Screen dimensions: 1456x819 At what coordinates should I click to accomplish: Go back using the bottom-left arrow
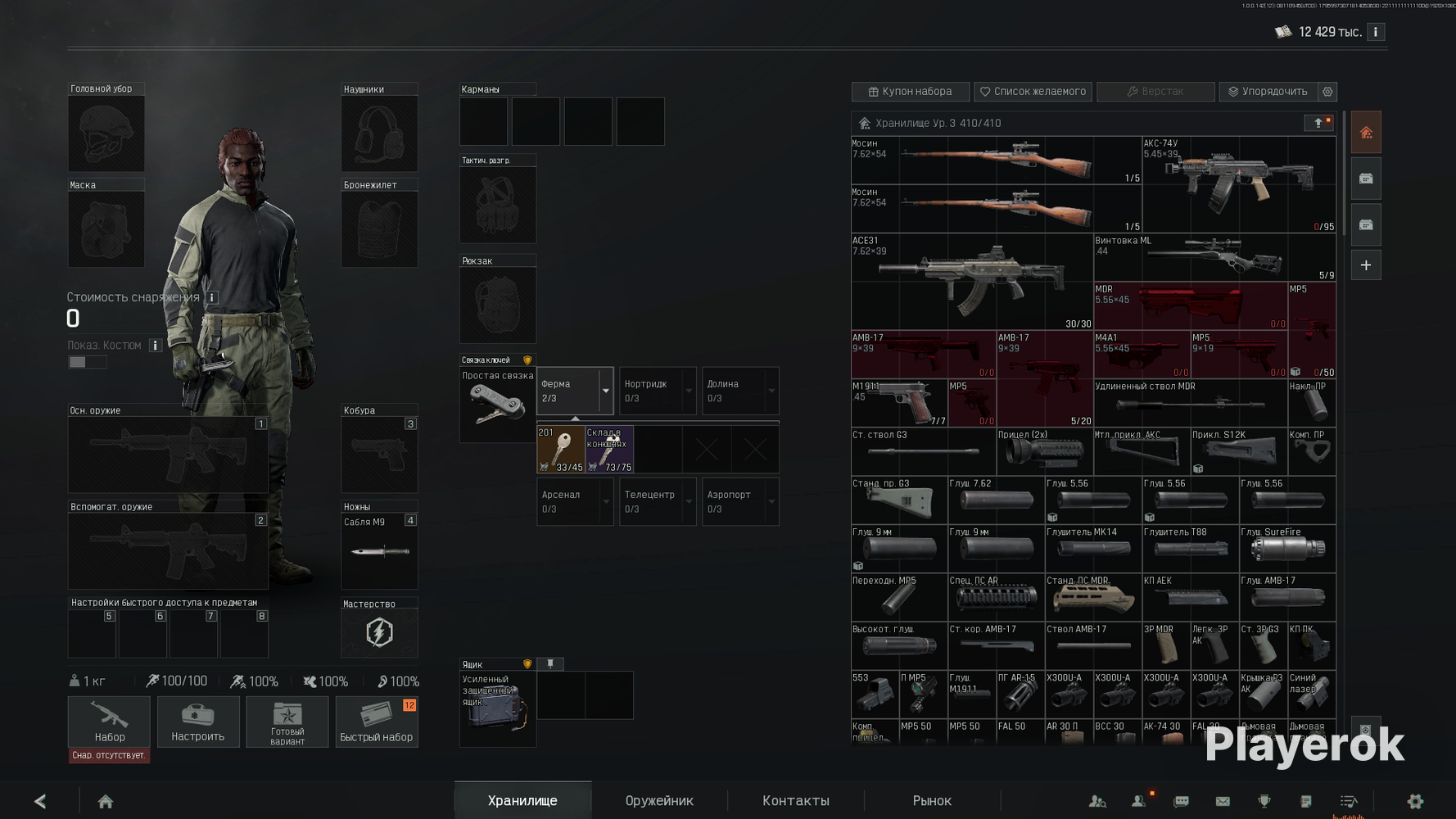40,801
